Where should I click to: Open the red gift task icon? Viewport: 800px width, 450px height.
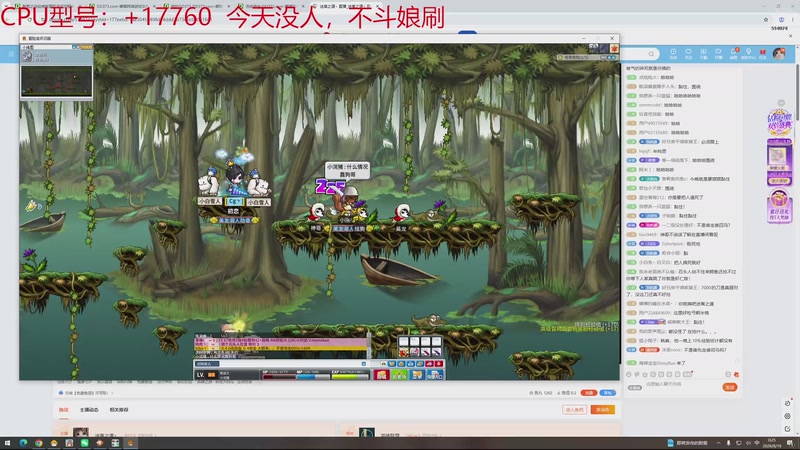763,53
